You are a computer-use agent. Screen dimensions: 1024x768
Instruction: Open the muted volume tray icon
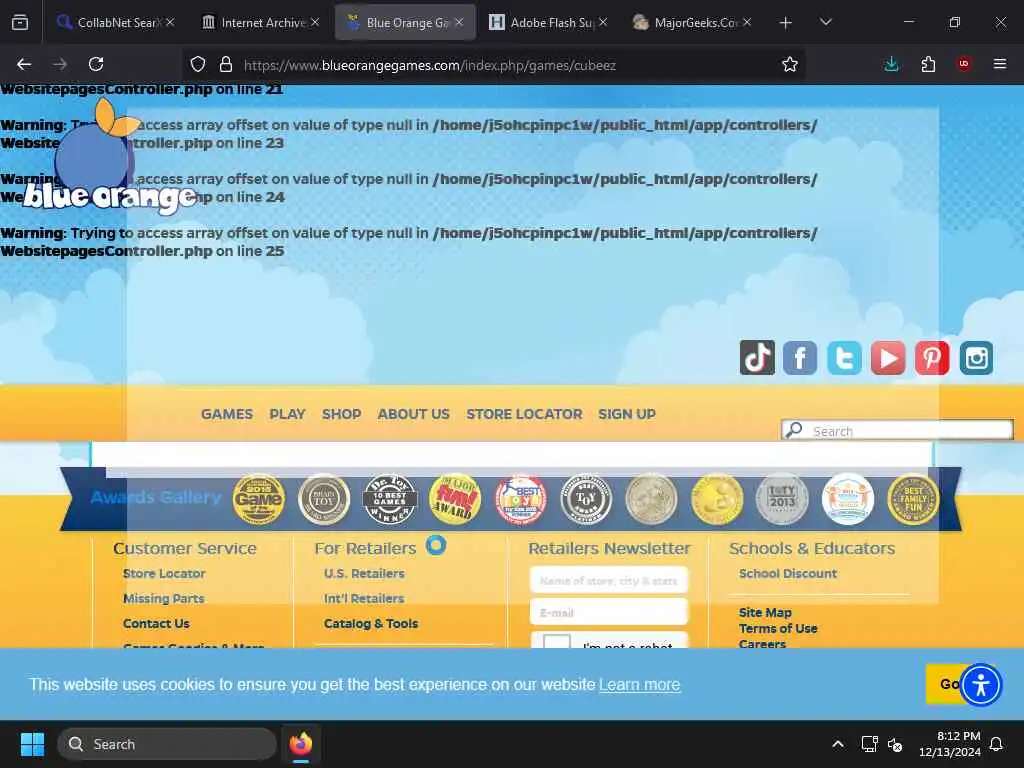[x=895, y=744]
